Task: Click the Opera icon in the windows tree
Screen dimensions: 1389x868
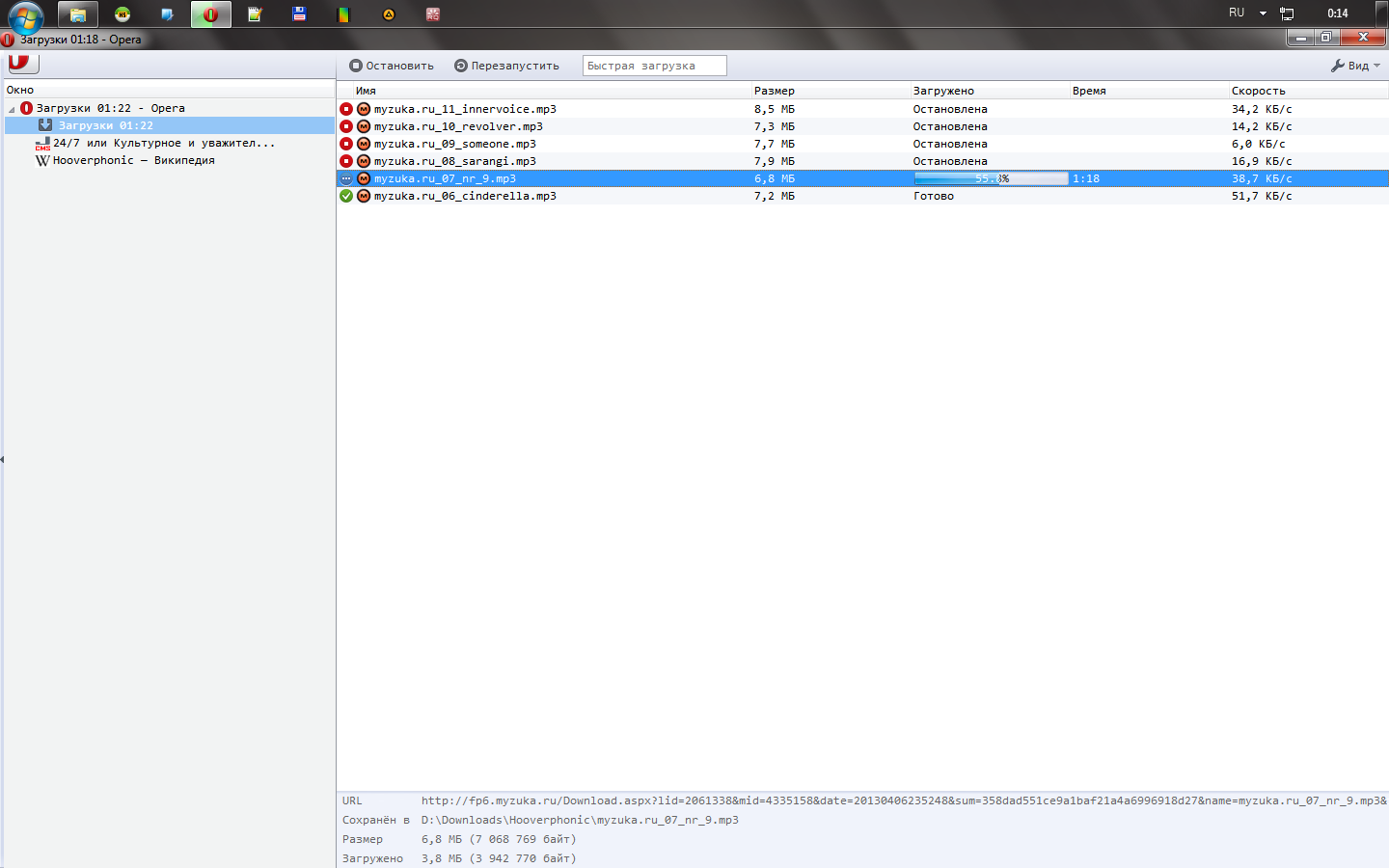Action: [x=26, y=108]
